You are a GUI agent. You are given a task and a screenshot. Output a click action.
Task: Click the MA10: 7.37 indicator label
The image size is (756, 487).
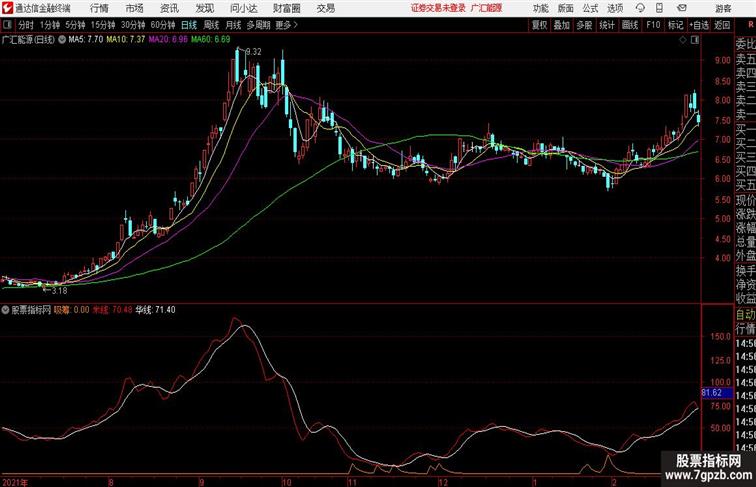126,40
